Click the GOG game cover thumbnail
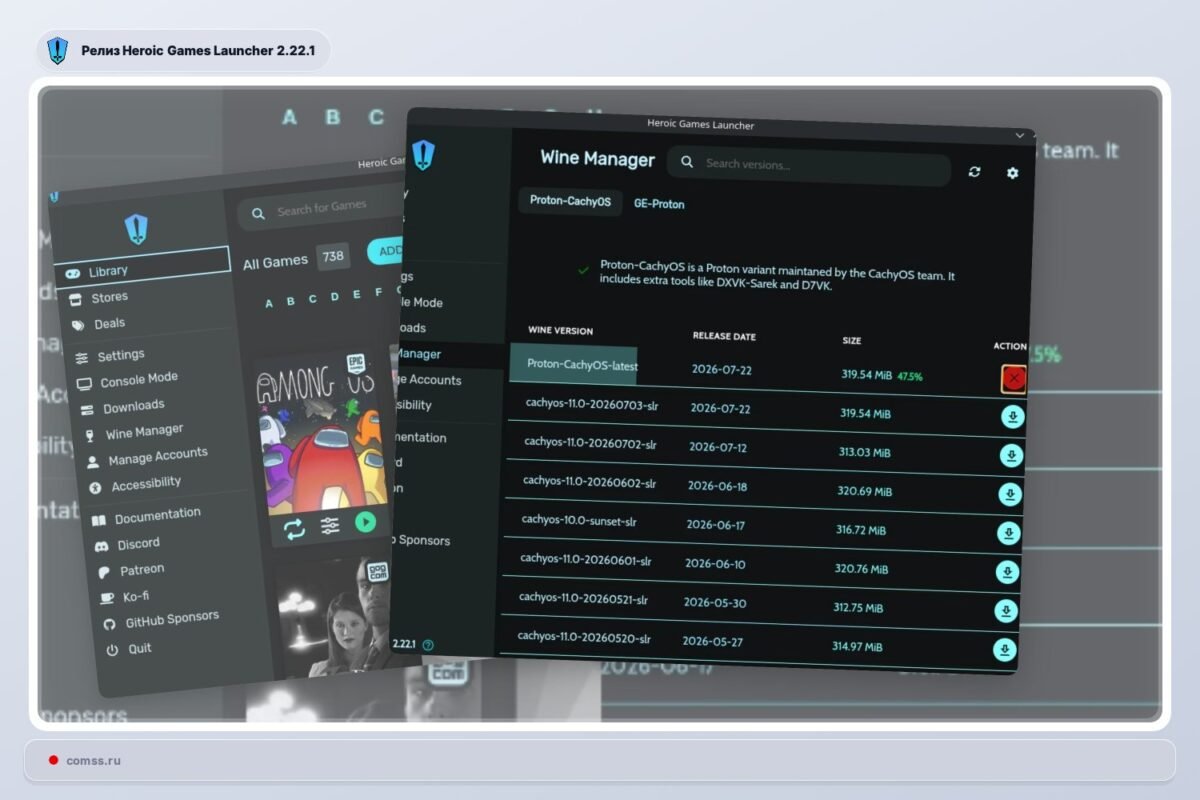The image size is (1200, 800). tap(334, 615)
